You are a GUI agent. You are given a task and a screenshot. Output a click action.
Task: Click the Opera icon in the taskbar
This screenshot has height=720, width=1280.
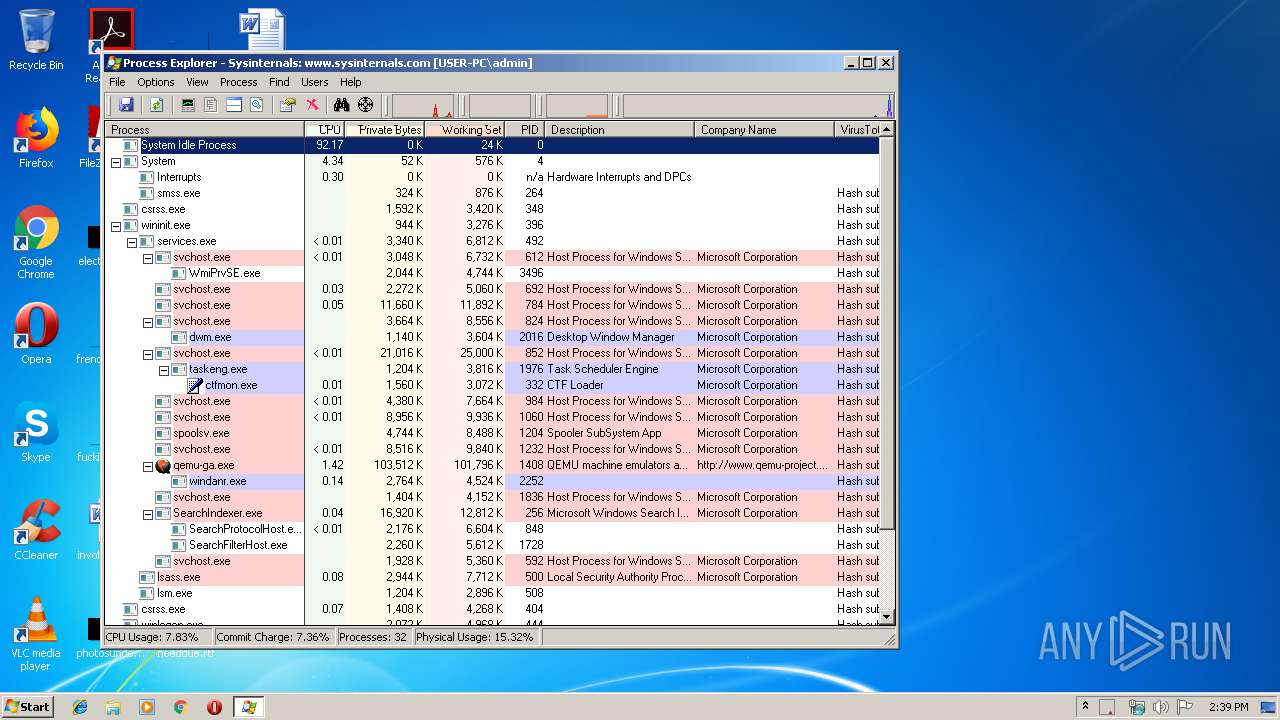214,707
